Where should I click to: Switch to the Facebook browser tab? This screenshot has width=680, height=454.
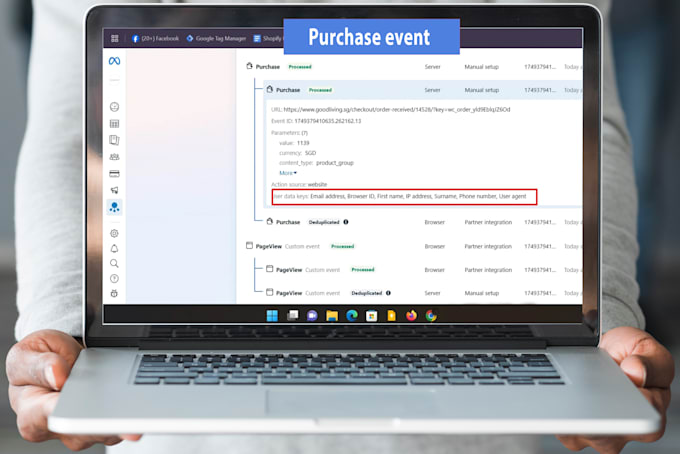pyautogui.click(x=155, y=39)
